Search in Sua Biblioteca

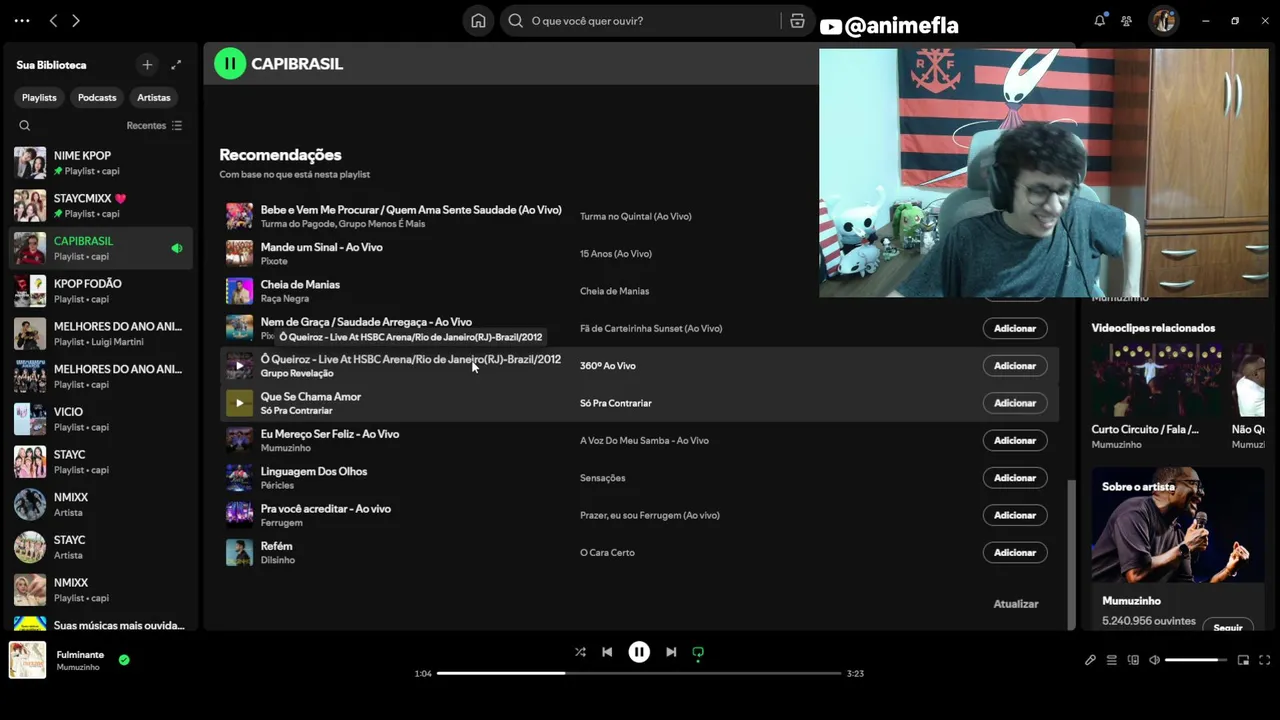[25, 126]
